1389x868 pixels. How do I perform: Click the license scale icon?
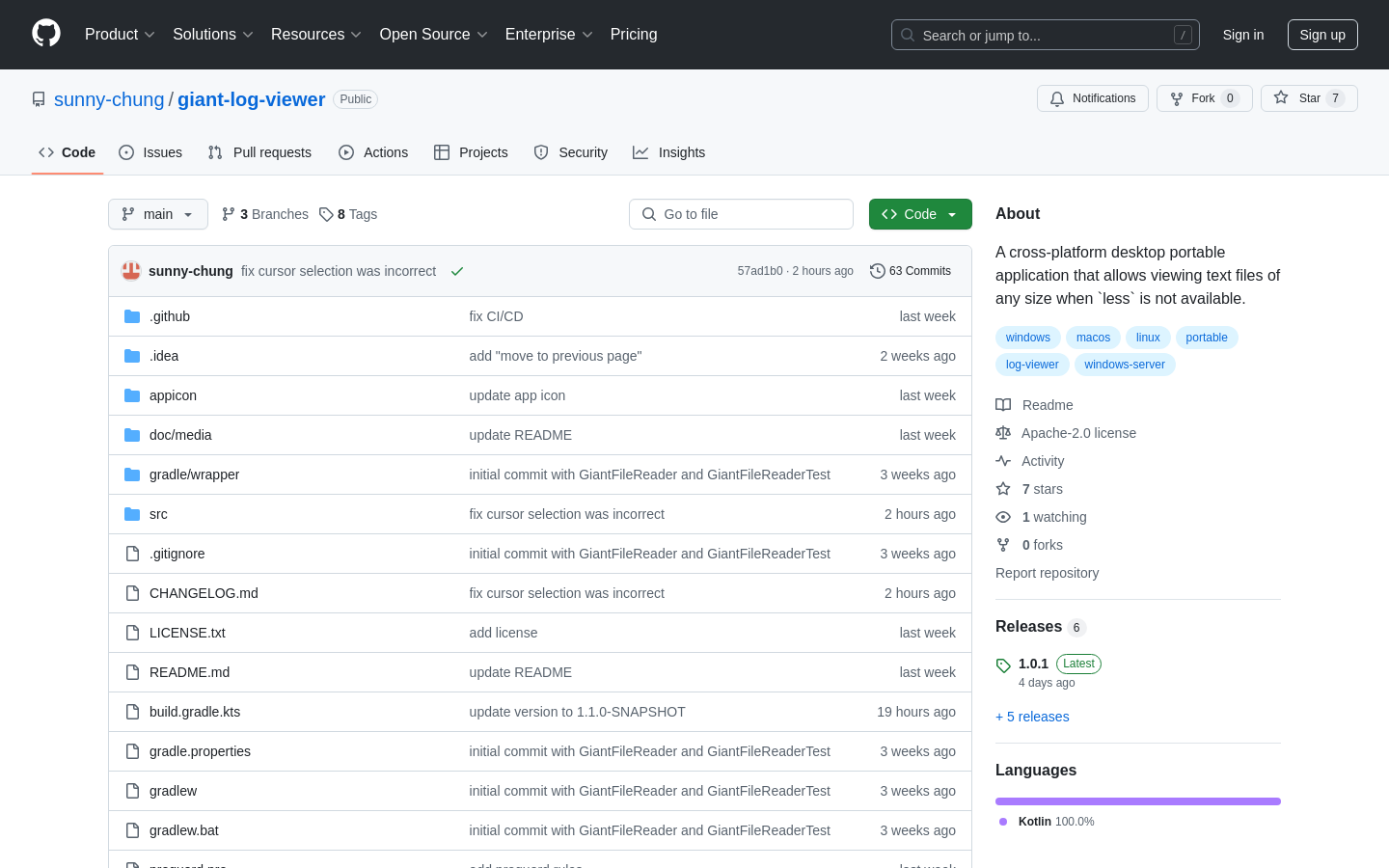pos(1003,433)
